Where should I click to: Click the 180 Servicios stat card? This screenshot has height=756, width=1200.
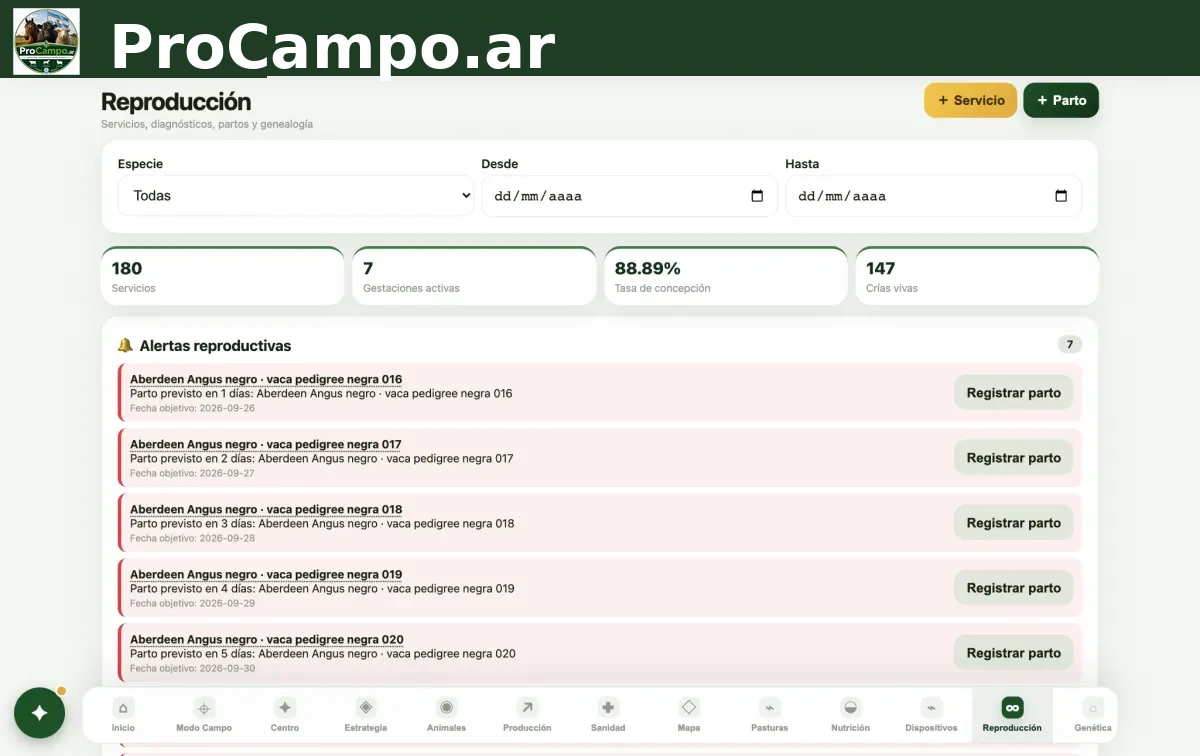tap(222, 276)
